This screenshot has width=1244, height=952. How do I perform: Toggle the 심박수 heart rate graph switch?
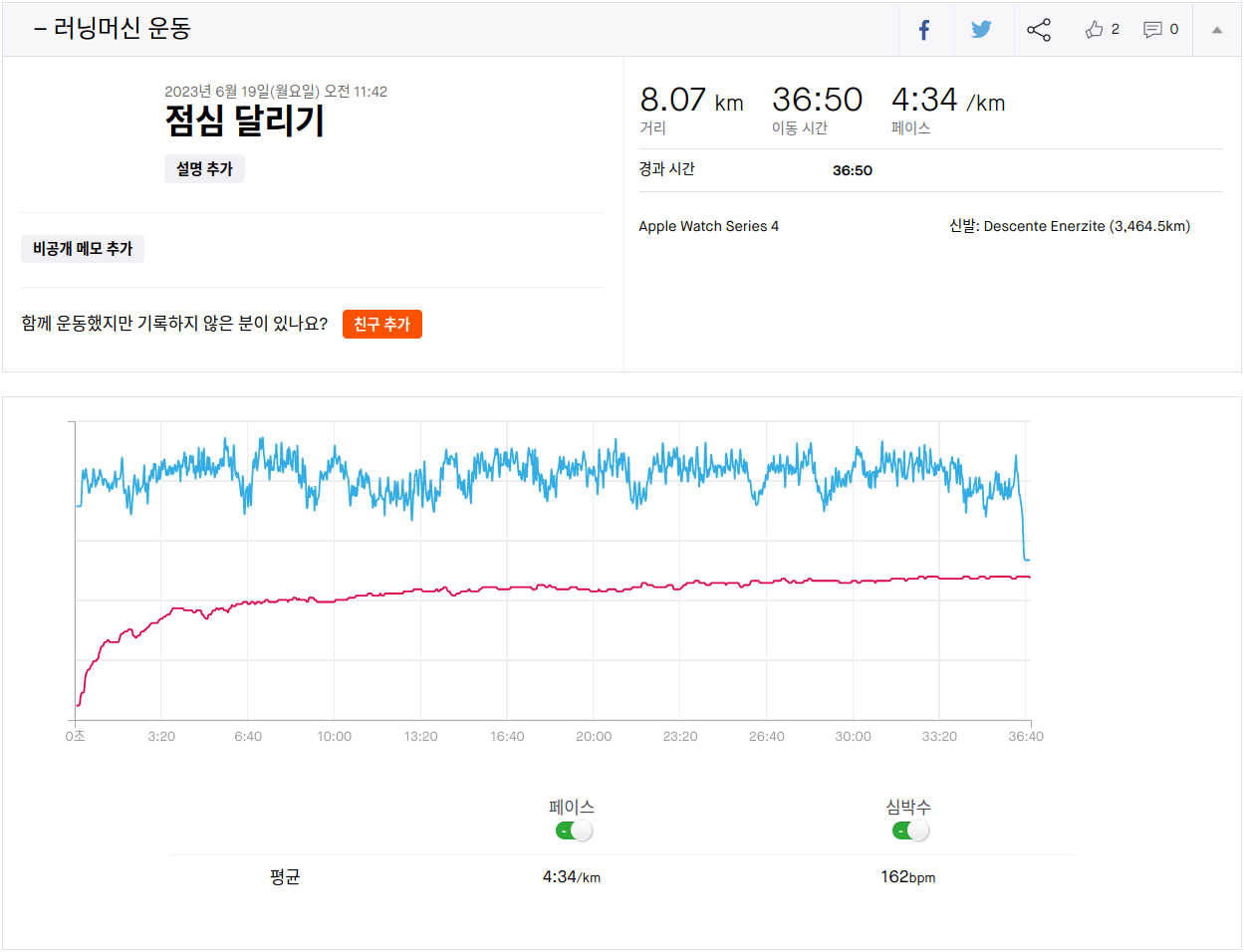point(910,831)
